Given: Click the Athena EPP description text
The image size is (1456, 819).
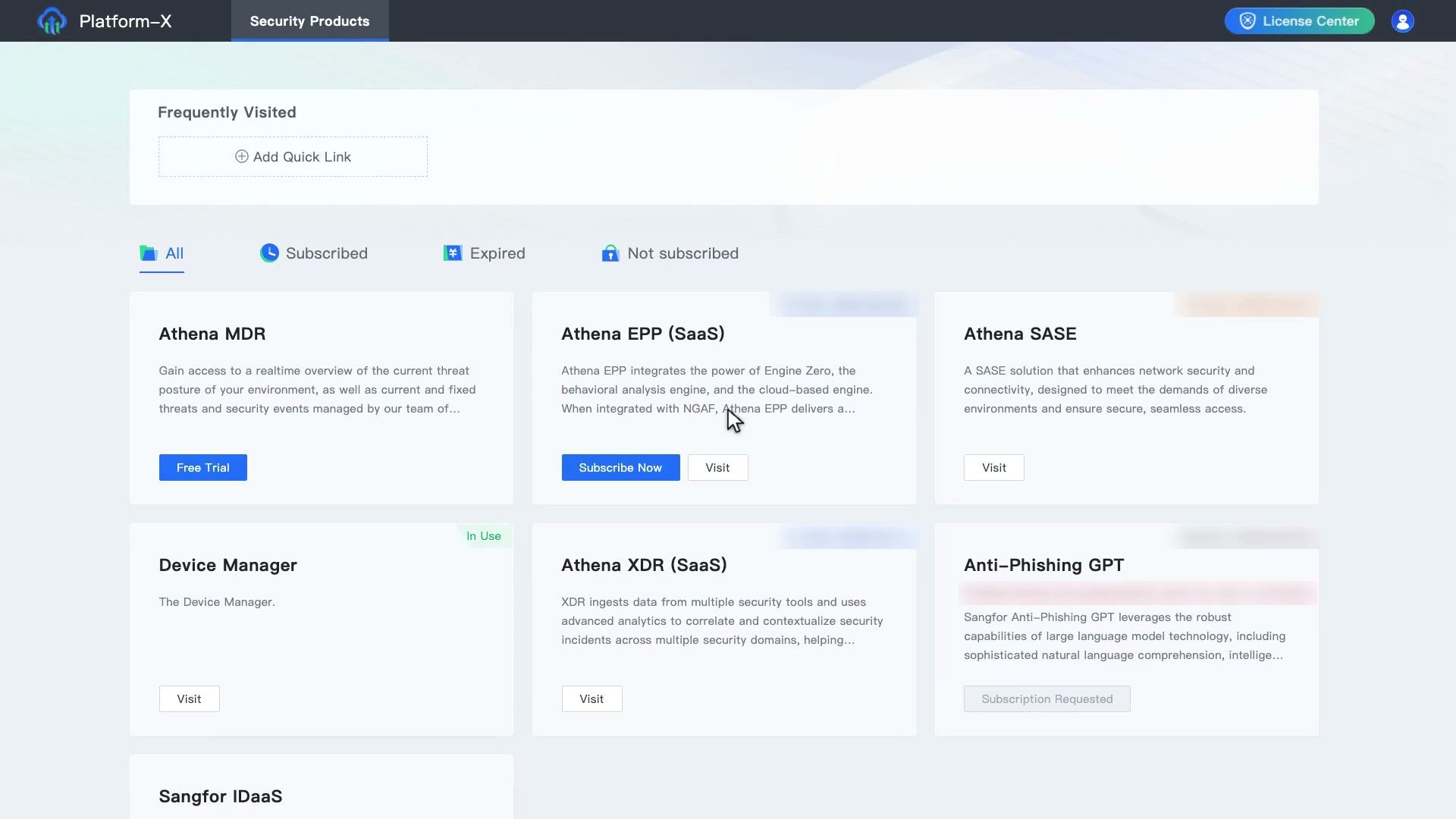Looking at the screenshot, I should [717, 390].
